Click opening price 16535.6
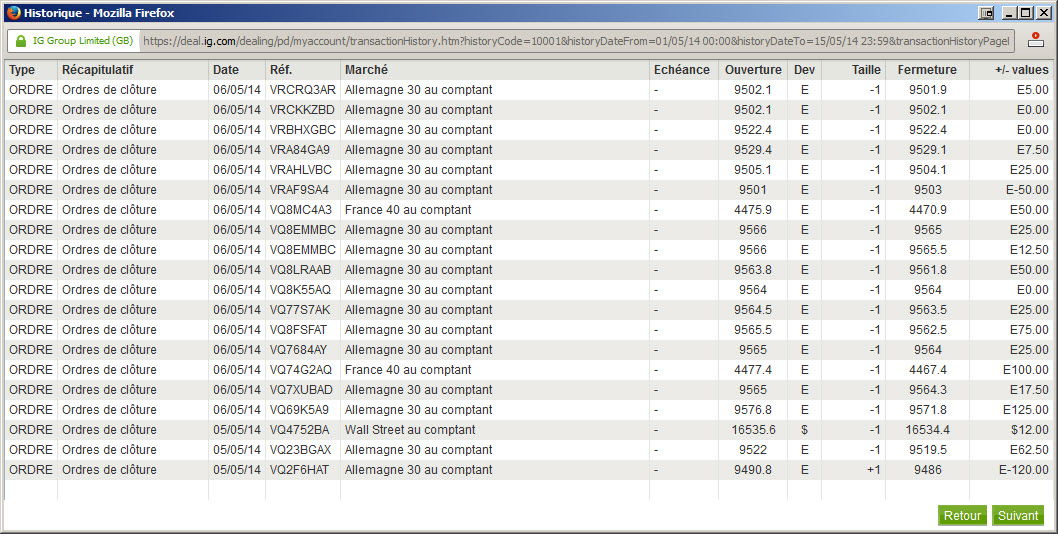This screenshot has width=1058, height=534. (x=754, y=429)
